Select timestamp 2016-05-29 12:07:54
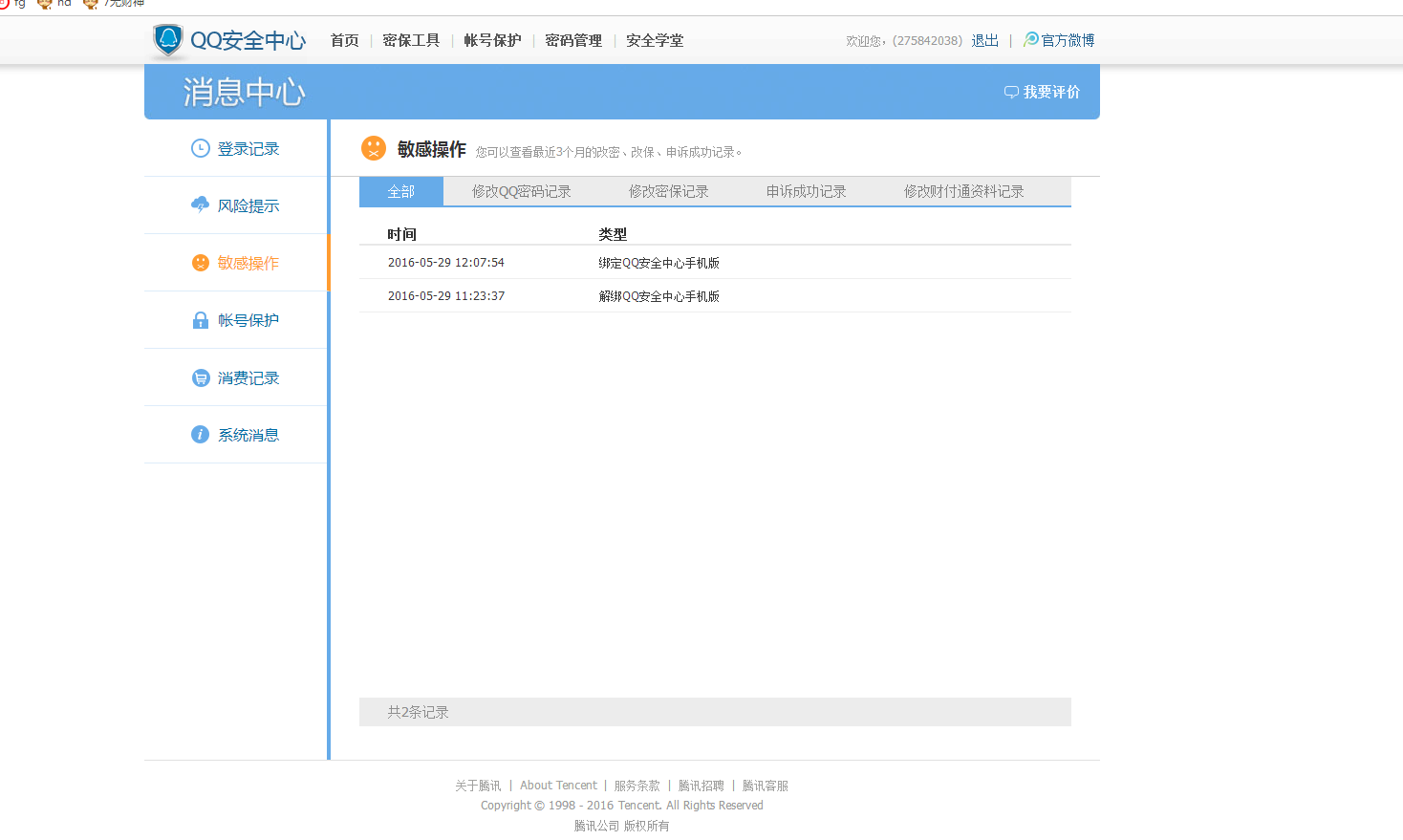 pyautogui.click(x=446, y=263)
